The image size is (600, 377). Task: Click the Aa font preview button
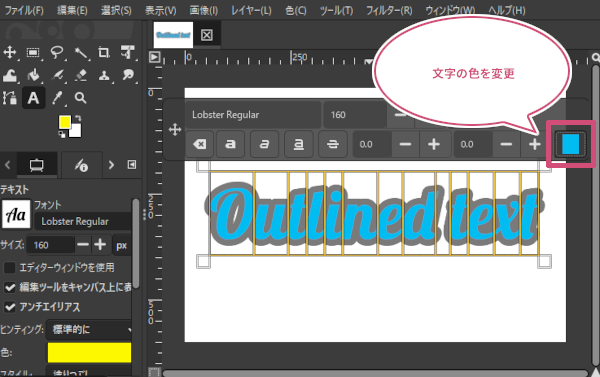pos(16,214)
